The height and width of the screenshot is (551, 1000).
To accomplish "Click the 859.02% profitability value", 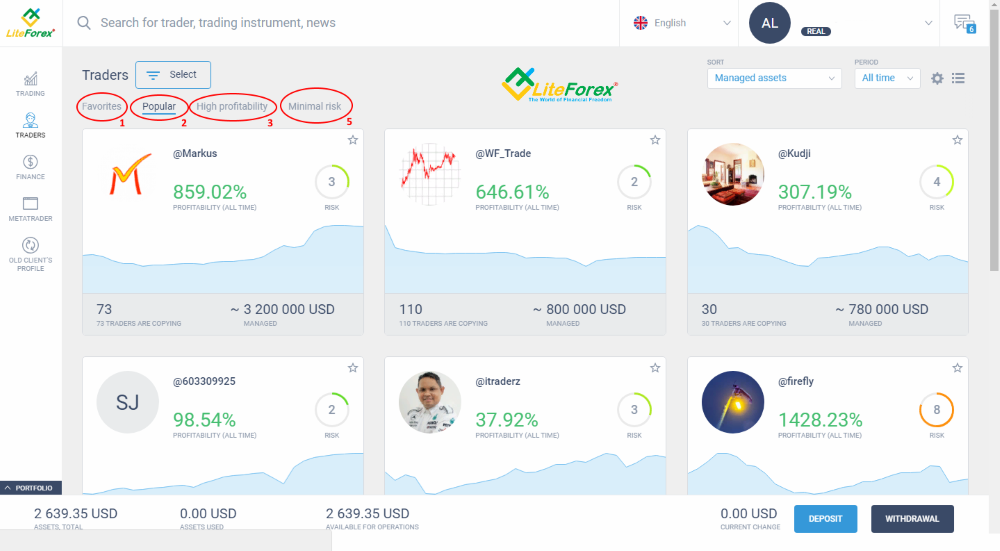I will [210, 192].
